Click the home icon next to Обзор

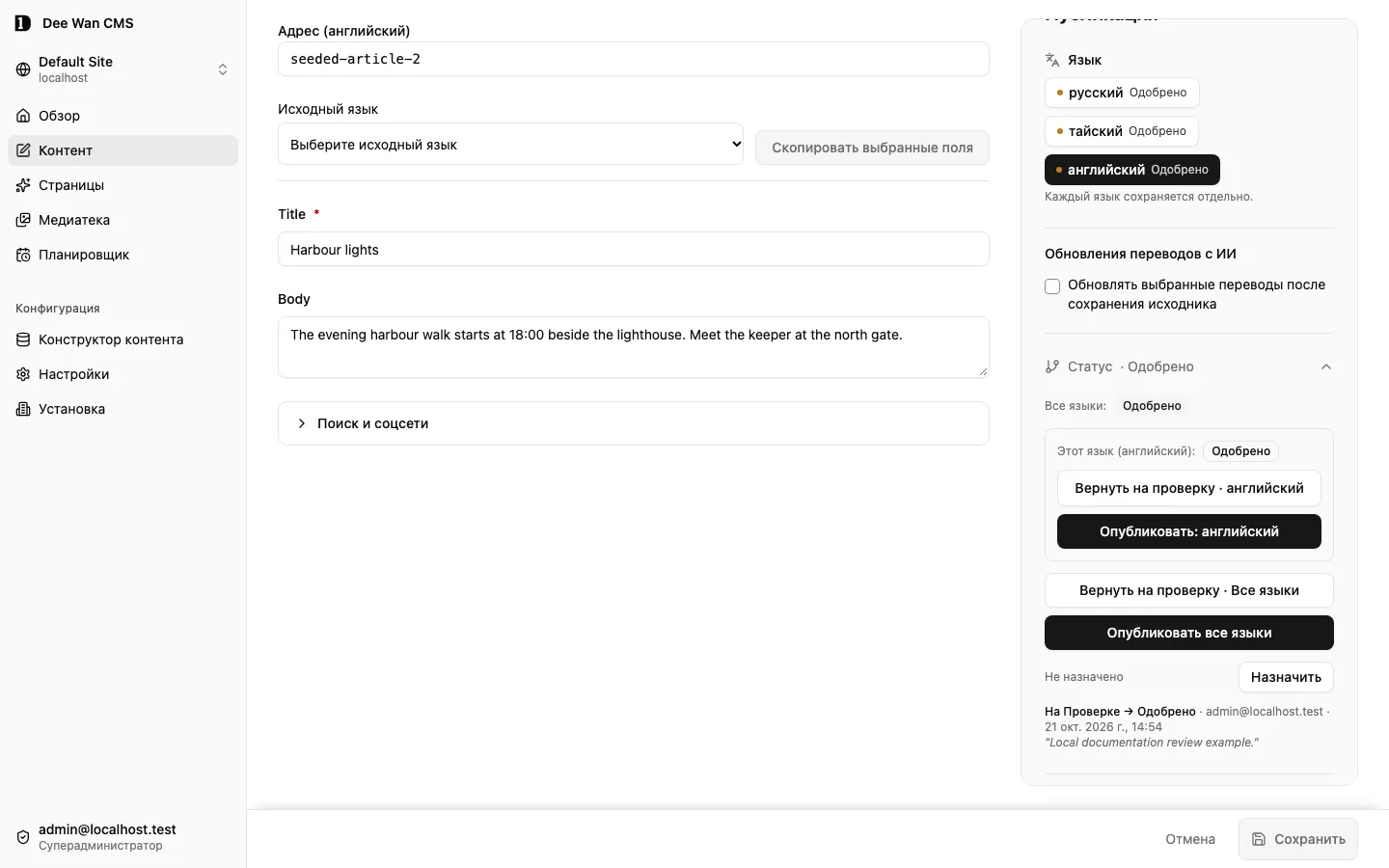23,116
